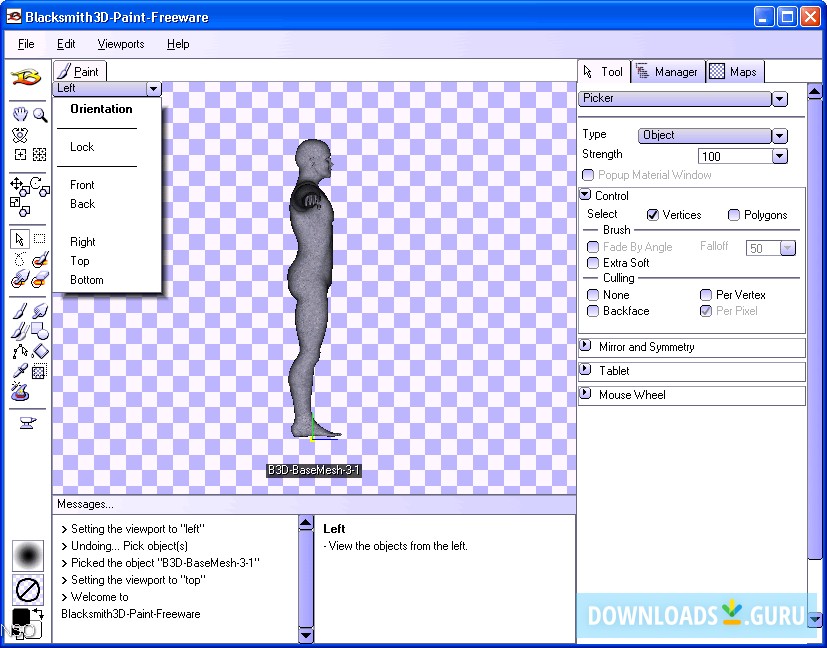Click the anvil icon in toolbar
The width and height of the screenshot is (827, 648).
point(28,423)
